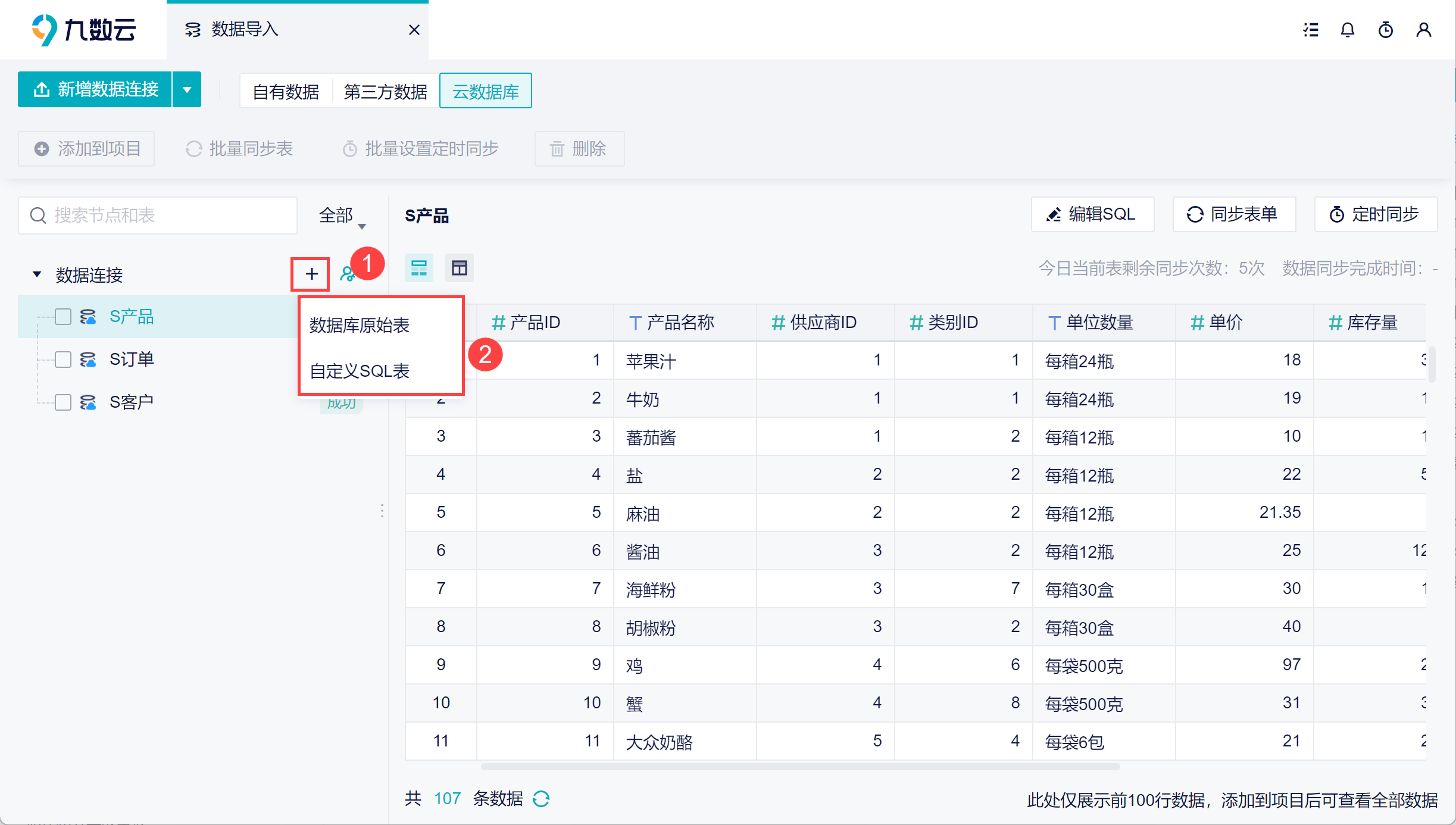Open the dropdown arrow next to 新增数据连接
This screenshot has height=825, width=1456.
pos(187,90)
